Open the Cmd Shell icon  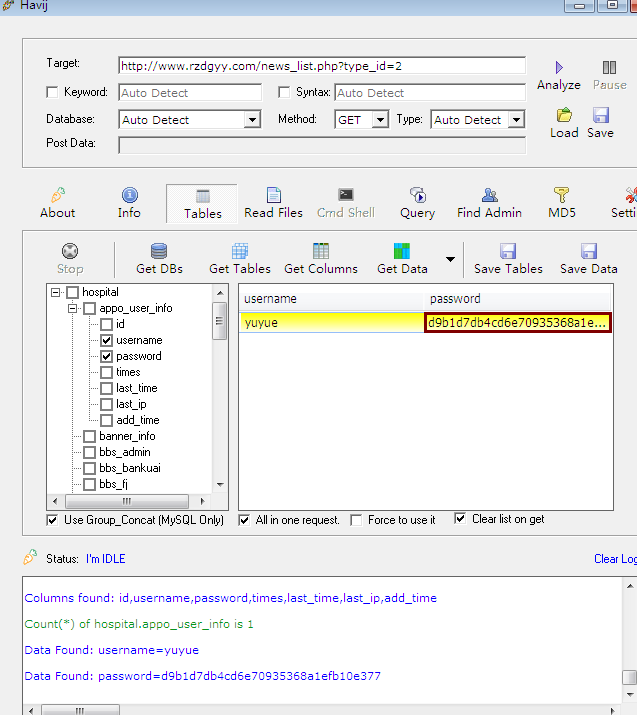(346, 195)
